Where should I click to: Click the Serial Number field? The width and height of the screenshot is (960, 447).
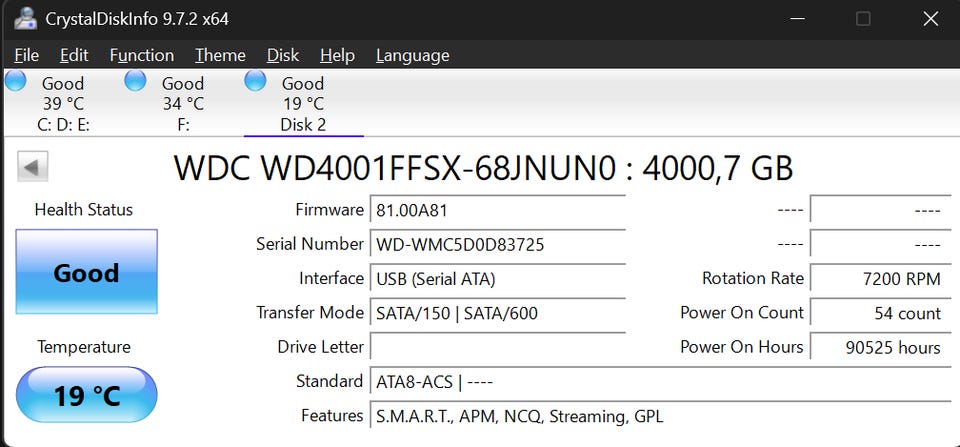pos(497,245)
